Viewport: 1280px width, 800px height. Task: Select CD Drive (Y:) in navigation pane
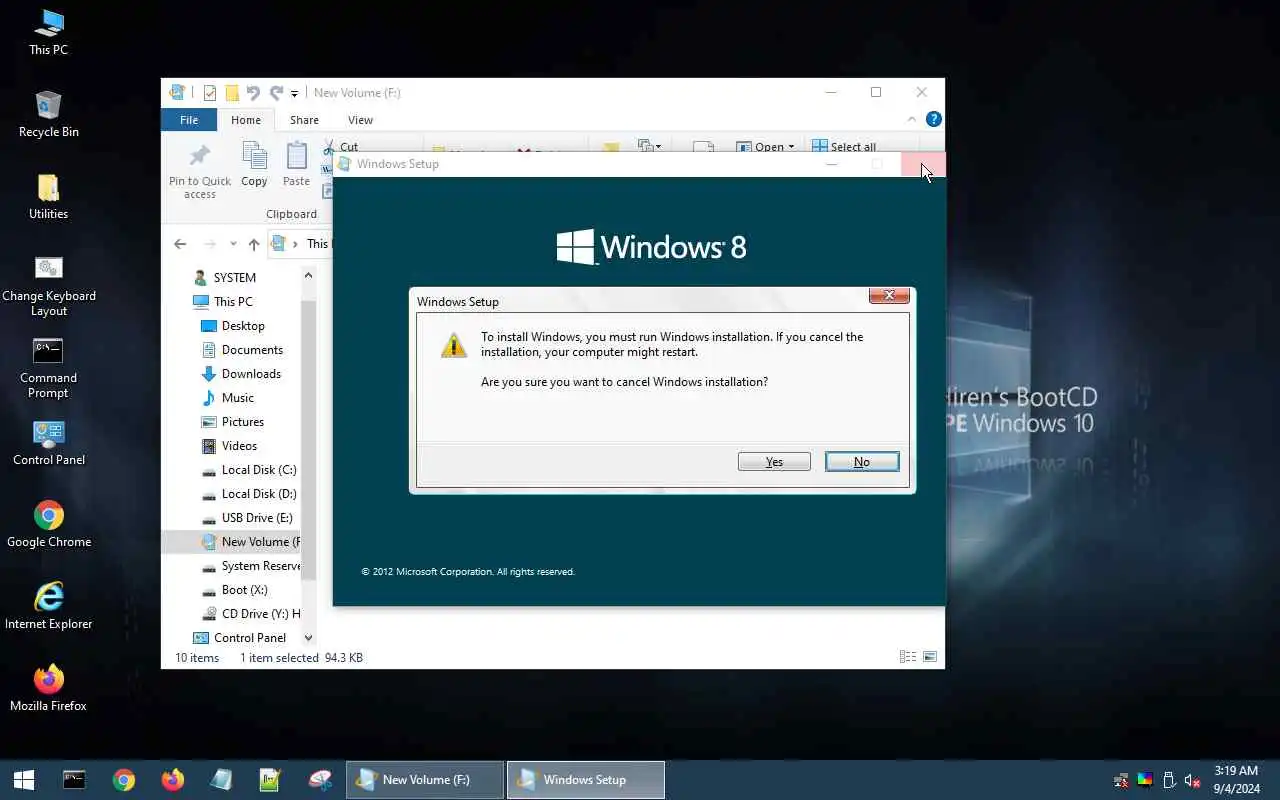pos(250,614)
